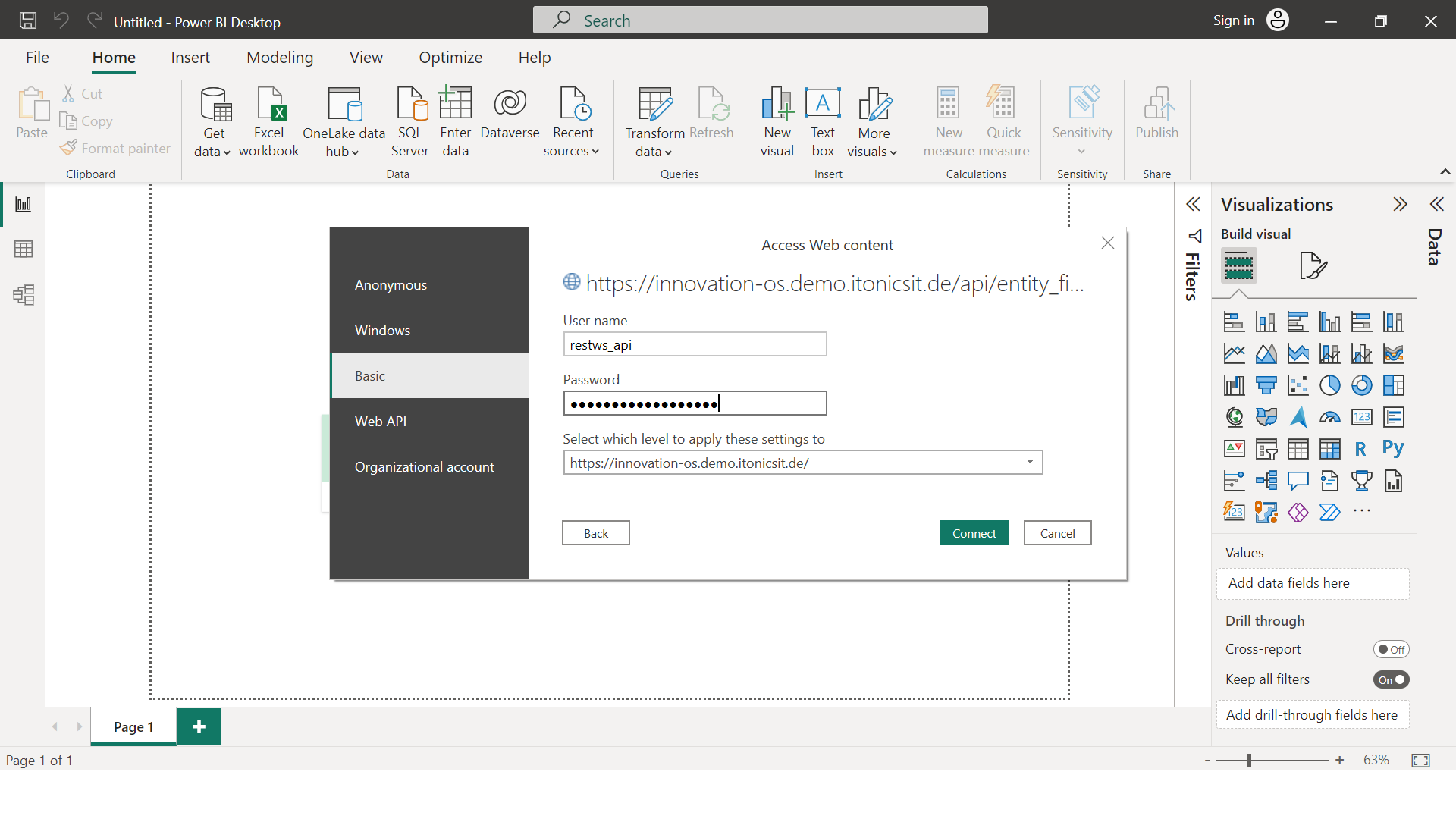Open the Modeling ribbon tab
Image resolution: width=1456 pixels, height=819 pixels.
[x=280, y=58]
